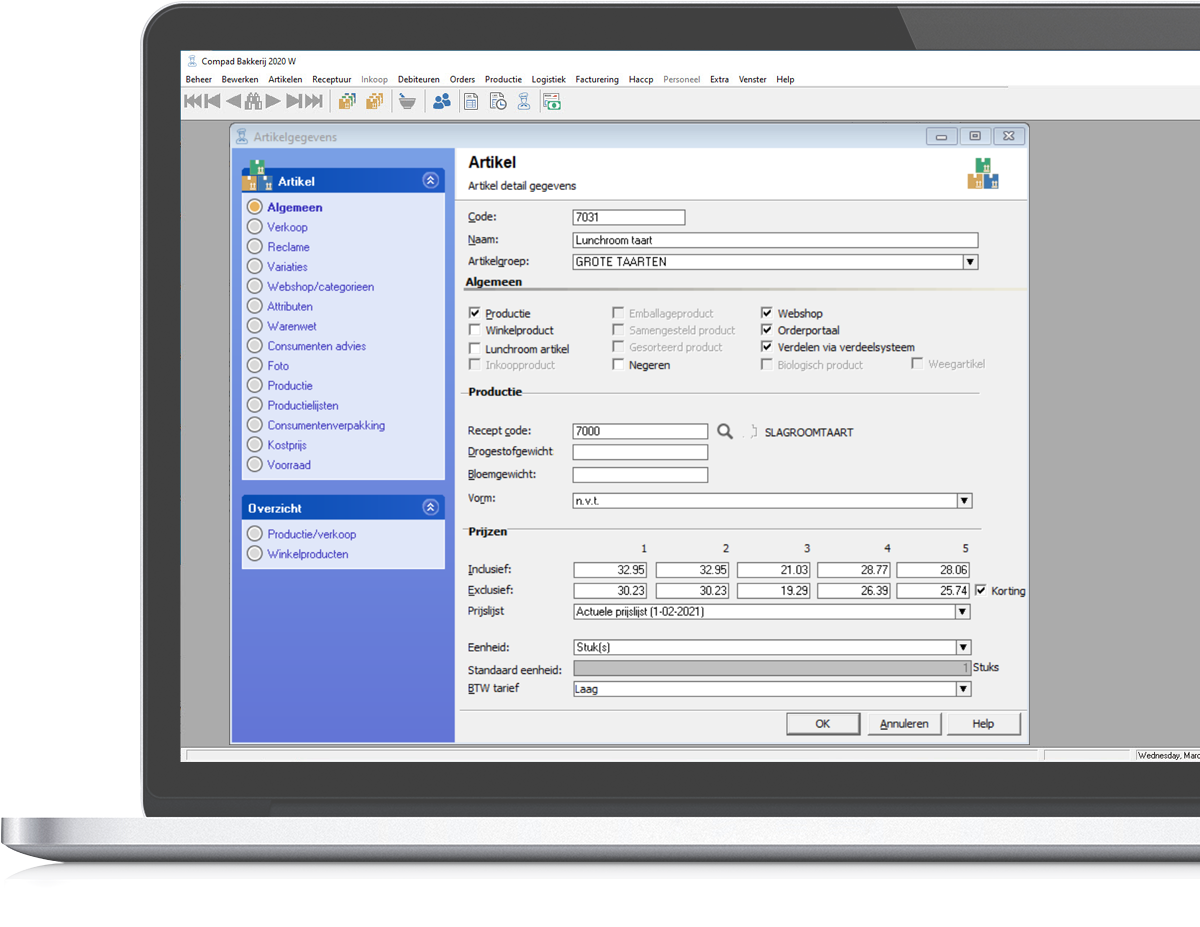
Task: Enable the Winkelproduct checkbox
Action: click(x=475, y=330)
